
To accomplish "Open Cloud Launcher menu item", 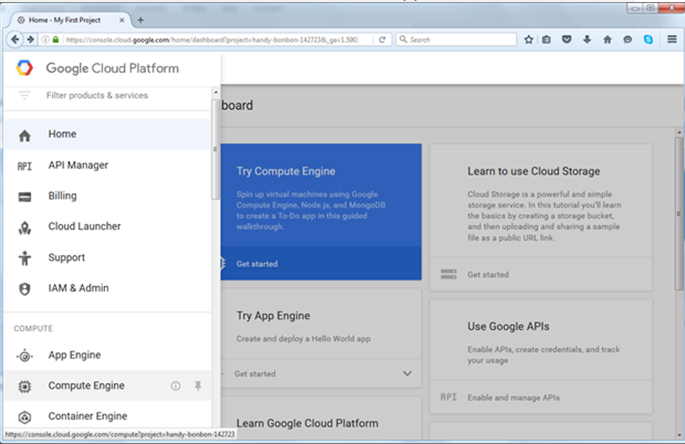I will (107, 226).
